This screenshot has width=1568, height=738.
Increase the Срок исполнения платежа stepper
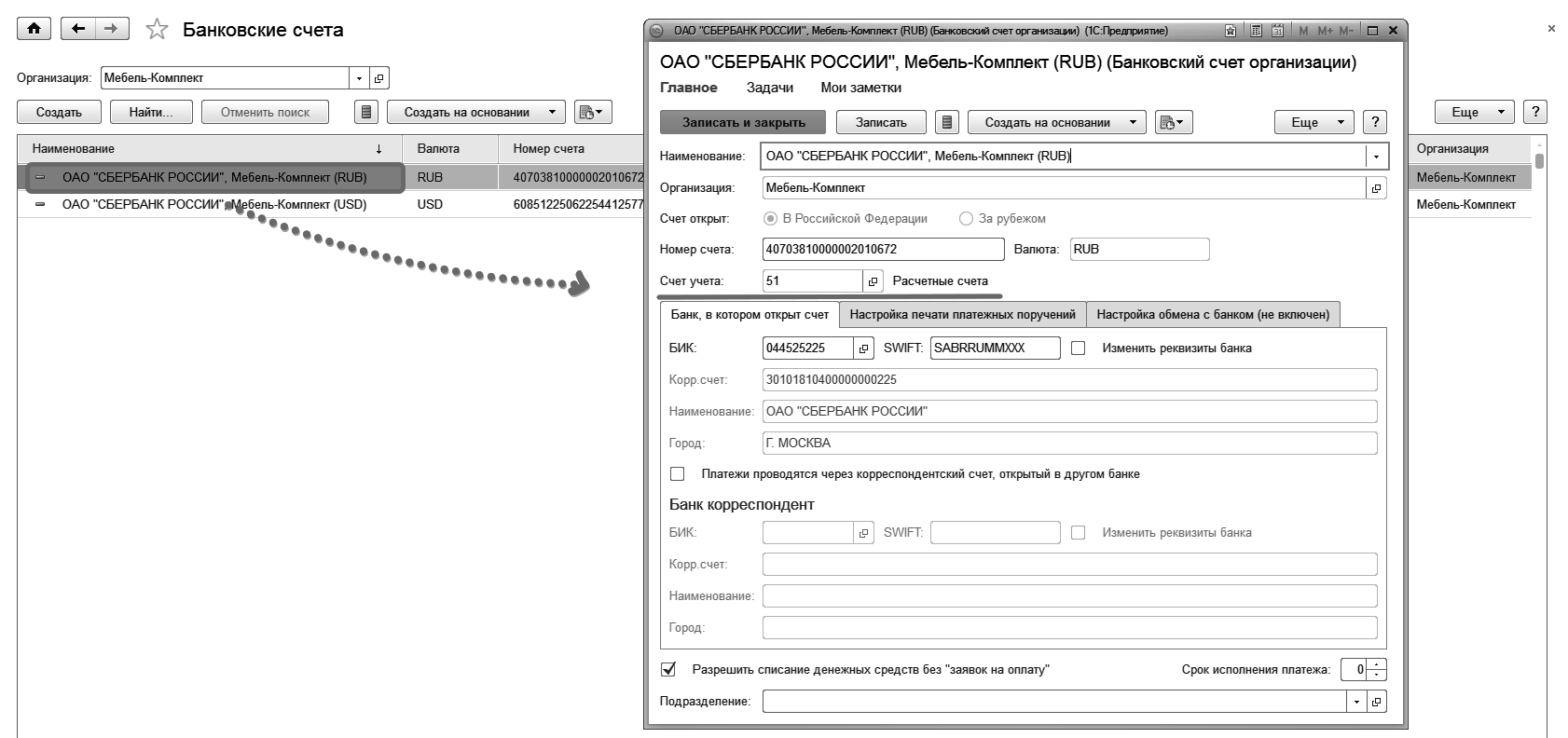click(1379, 664)
